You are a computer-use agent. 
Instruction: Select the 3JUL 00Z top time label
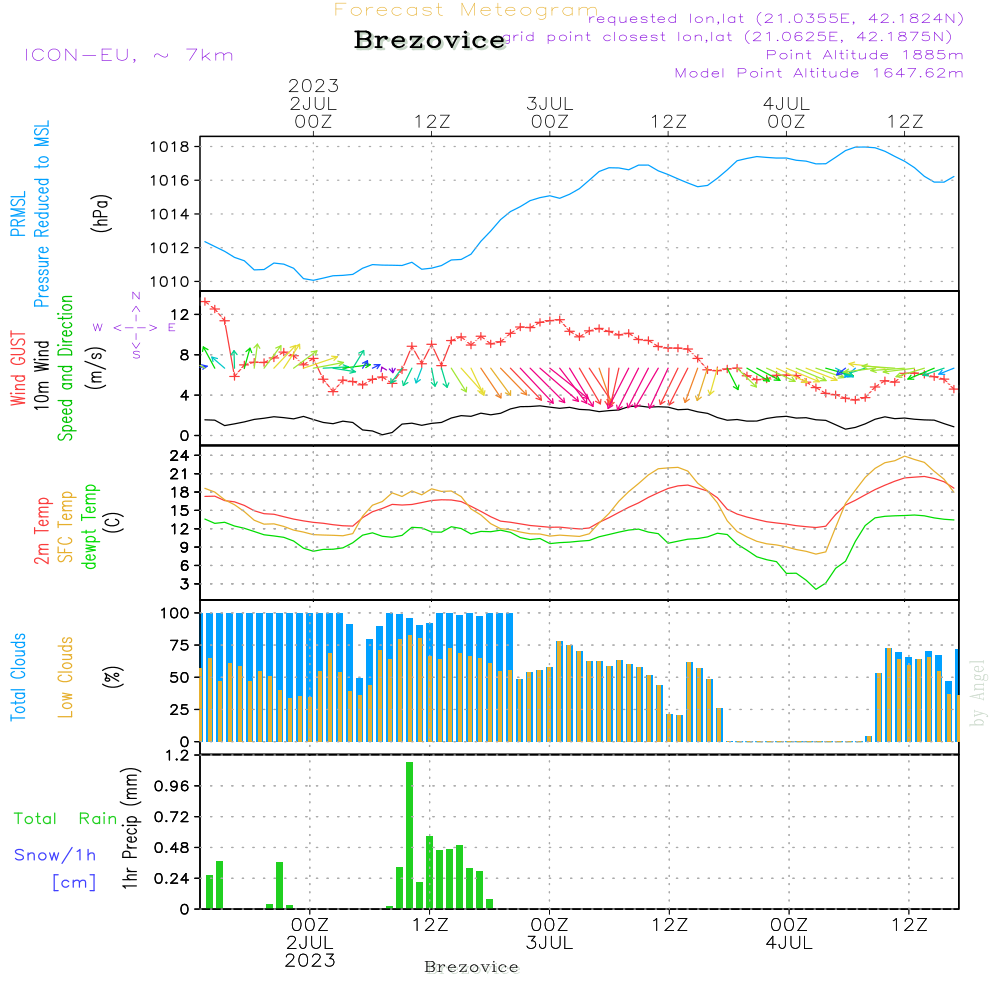(549, 112)
